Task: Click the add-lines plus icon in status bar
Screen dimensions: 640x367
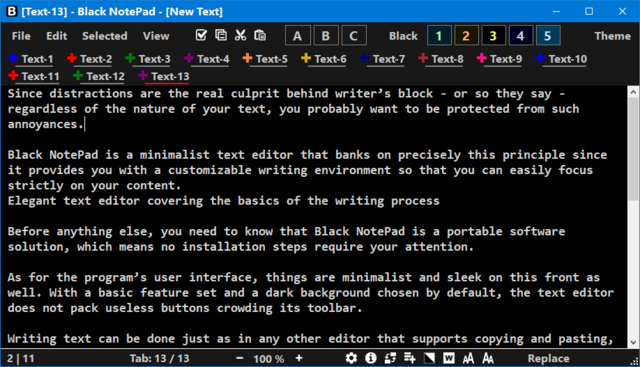Action: click(410, 358)
